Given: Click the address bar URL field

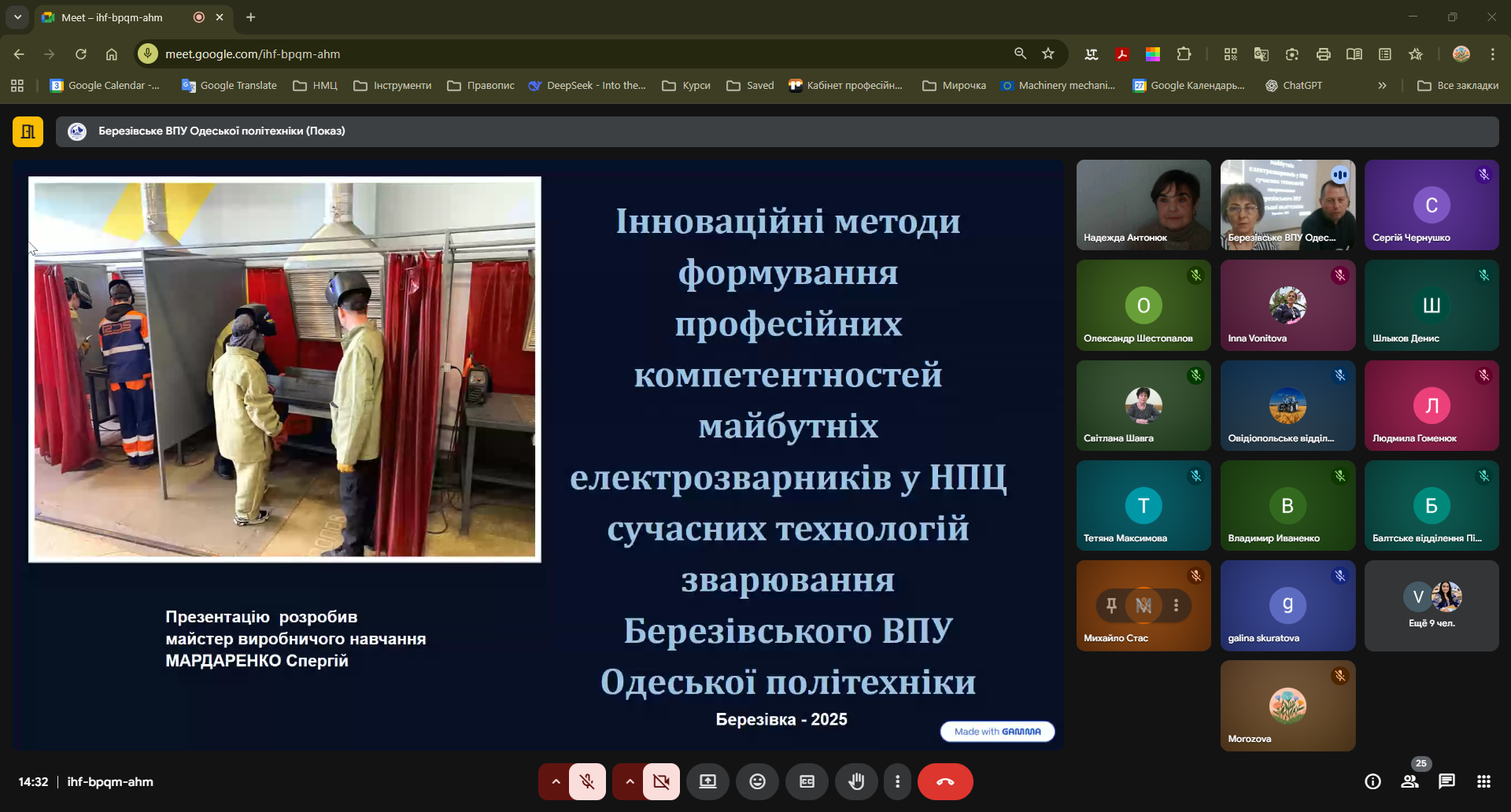Looking at the screenshot, I should [x=551, y=54].
